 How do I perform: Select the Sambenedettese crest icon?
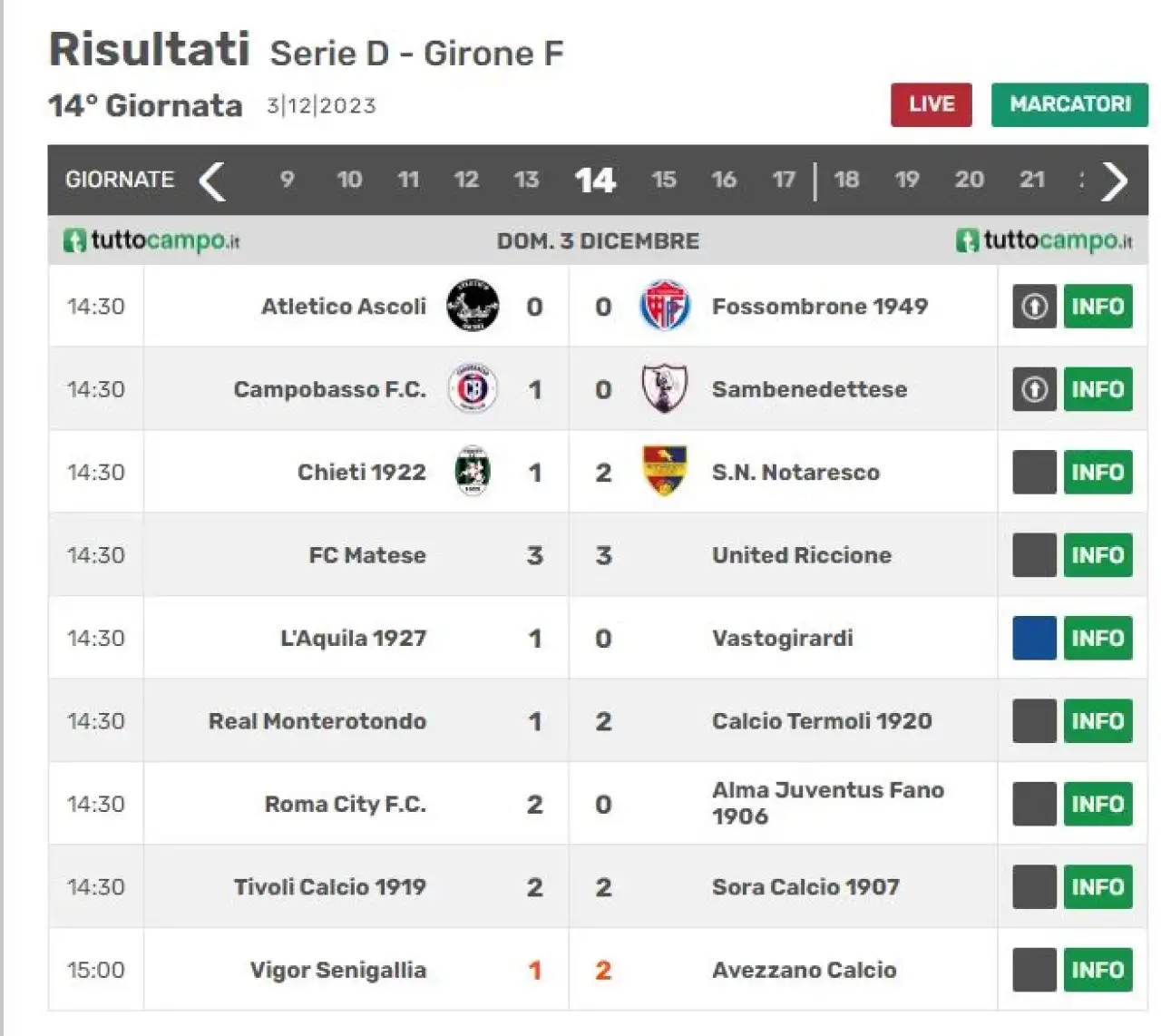click(x=664, y=389)
